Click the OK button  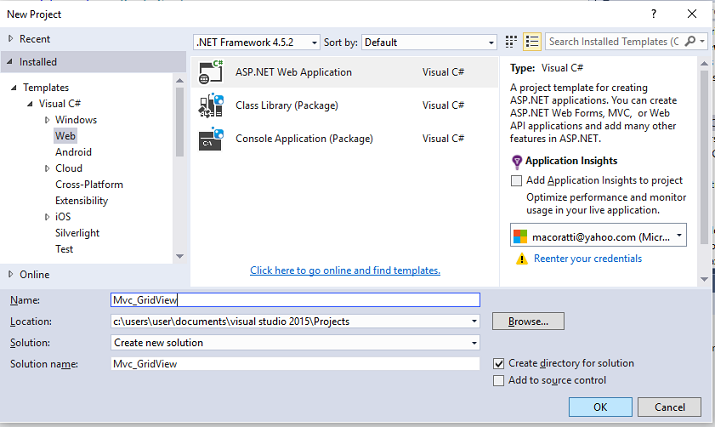[601, 407]
